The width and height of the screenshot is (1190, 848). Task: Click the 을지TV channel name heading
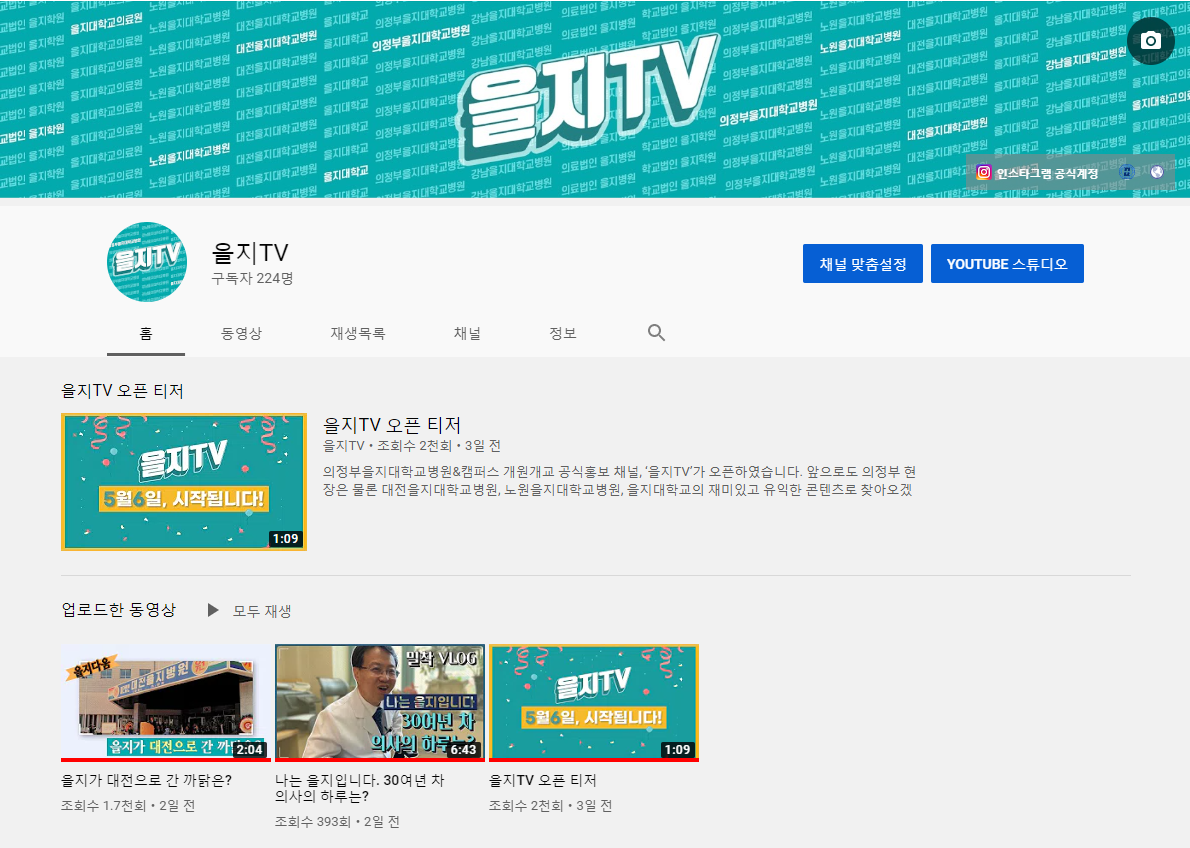(250, 253)
